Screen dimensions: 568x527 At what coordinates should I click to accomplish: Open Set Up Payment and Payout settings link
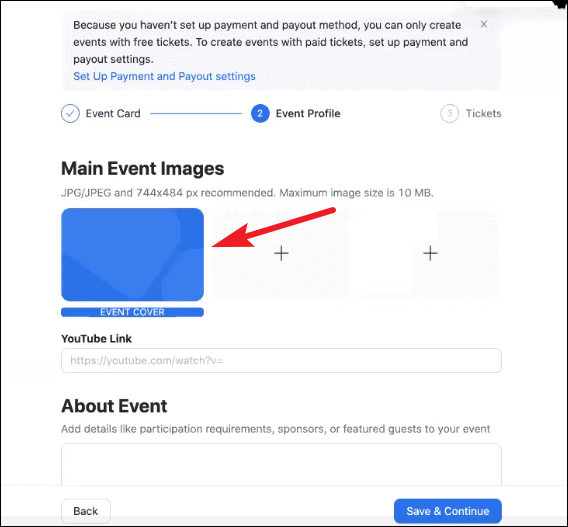tap(164, 76)
